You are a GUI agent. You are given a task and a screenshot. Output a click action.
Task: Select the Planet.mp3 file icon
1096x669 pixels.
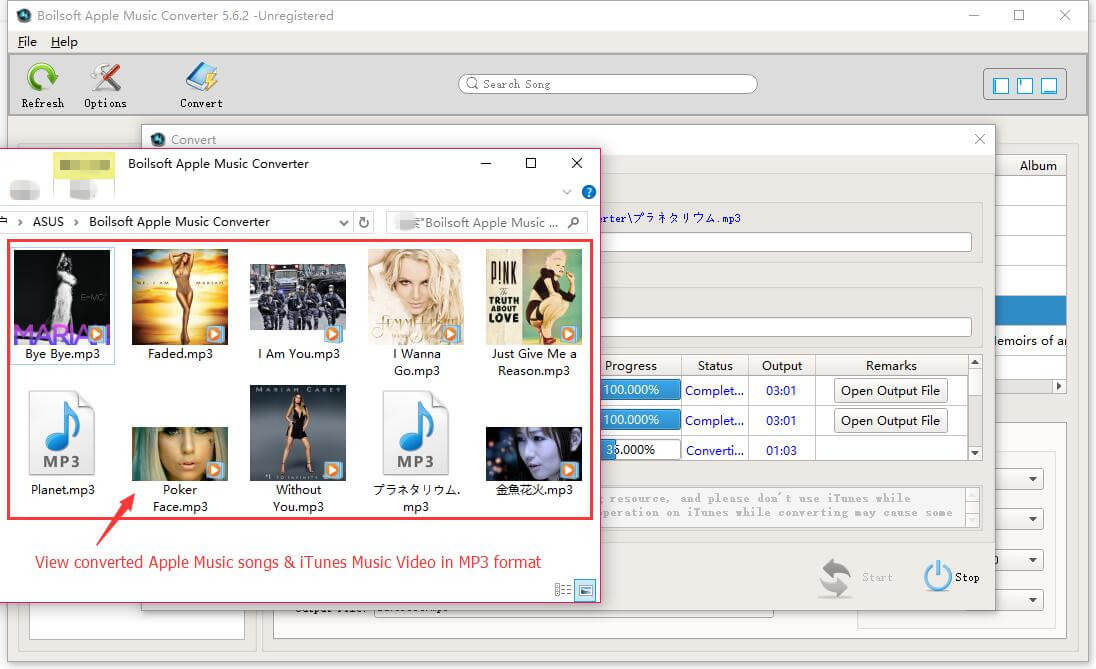point(62,433)
